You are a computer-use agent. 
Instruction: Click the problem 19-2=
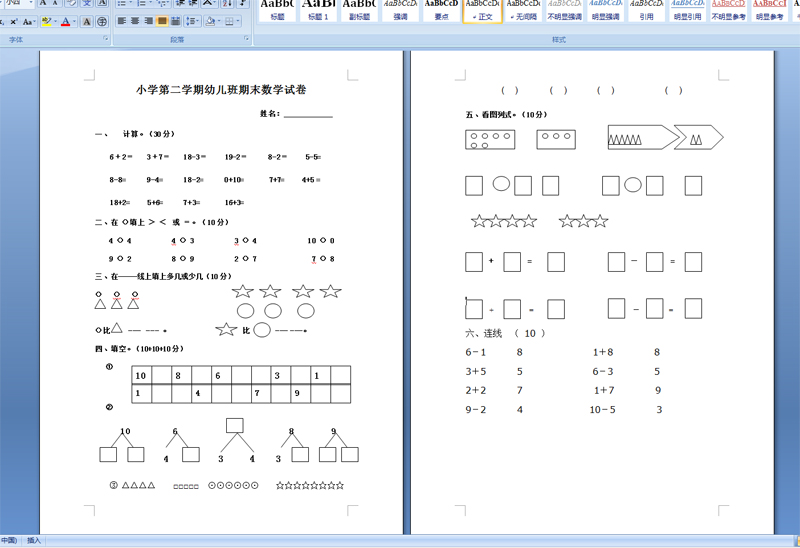click(x=235, y=157)
